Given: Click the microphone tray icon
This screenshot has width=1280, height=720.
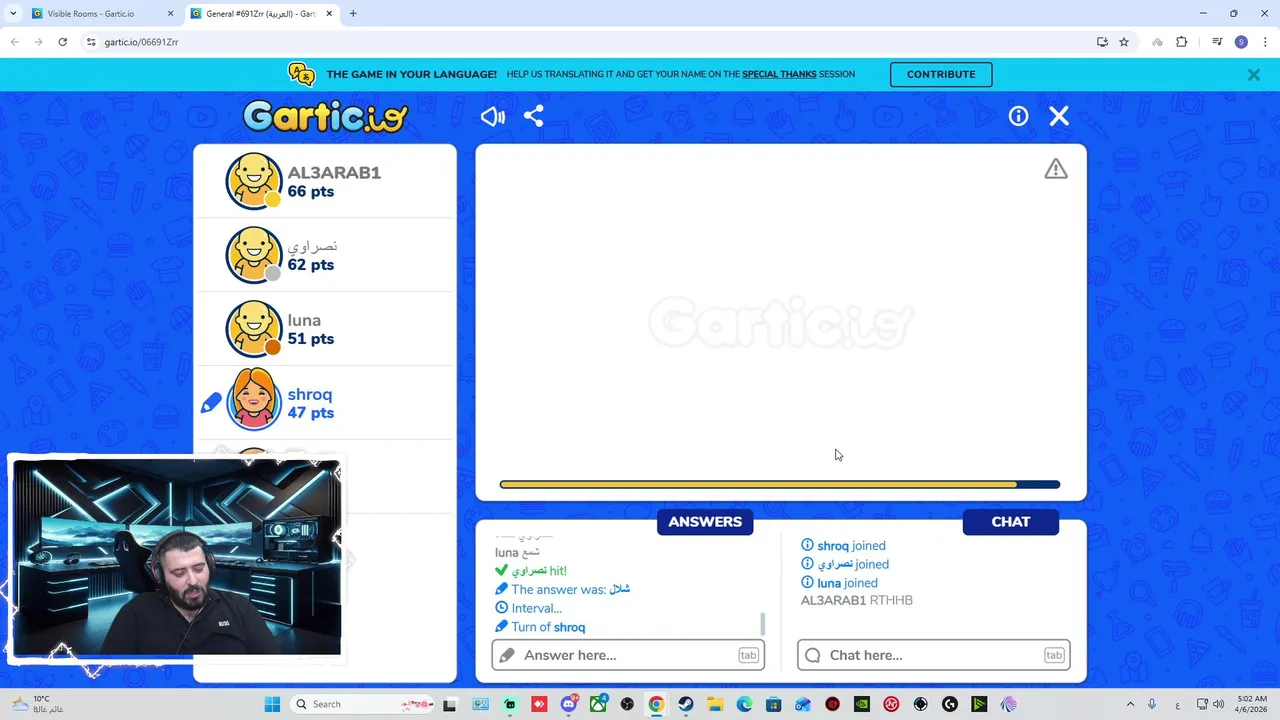Looking at the screenshot, I should tap(1152, 704).
